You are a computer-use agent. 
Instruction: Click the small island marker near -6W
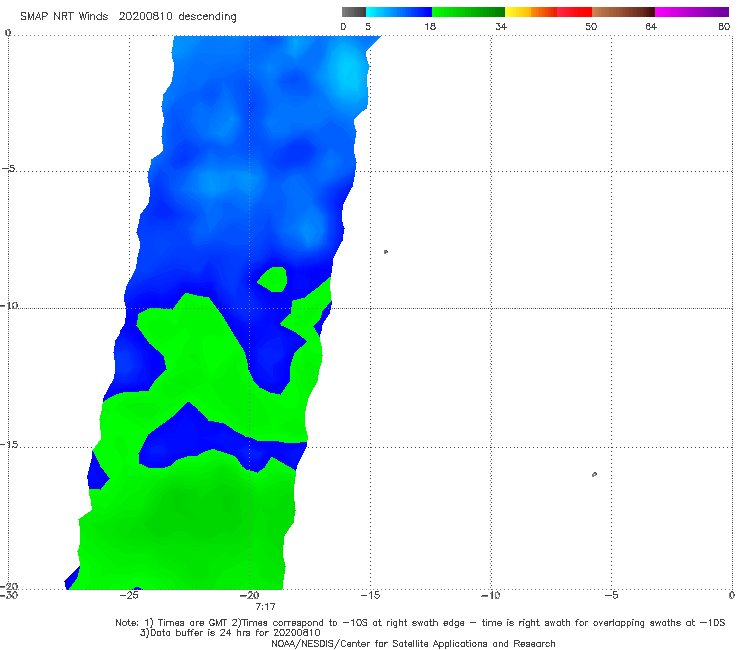[x=594, y=474]
